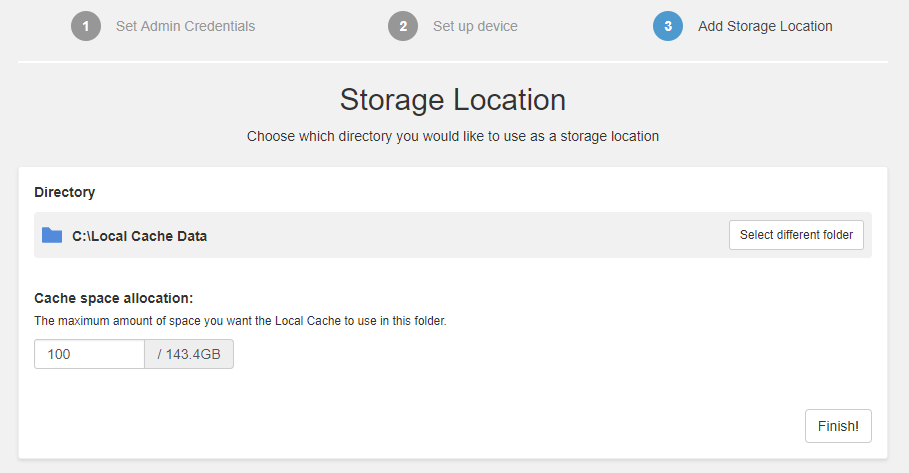Screen dimensions: 909x473
Task: Click the blue folder icon
Action: pyautogui.click(x=52, y=235)
